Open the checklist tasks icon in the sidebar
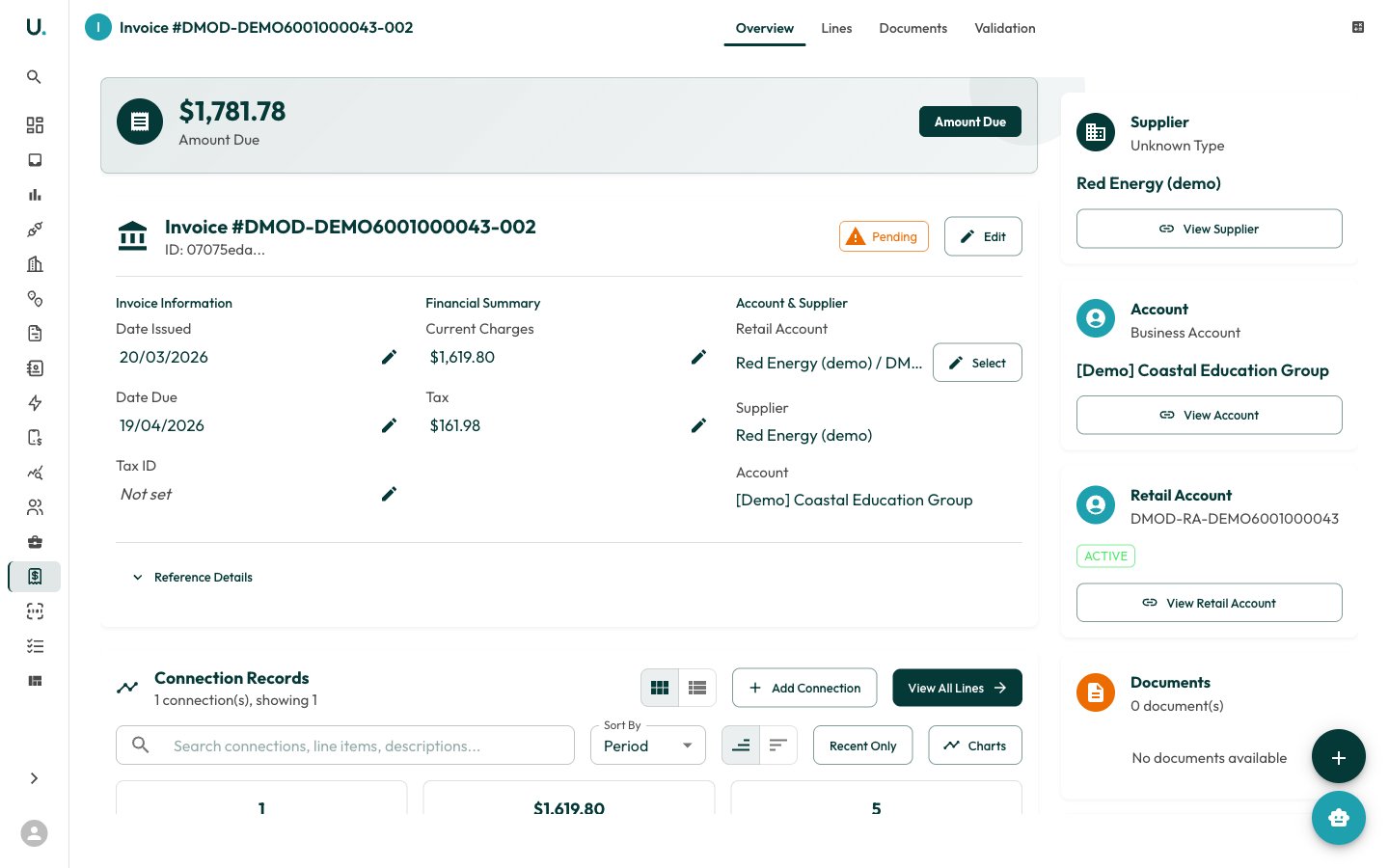This screenshot has width=1389, height=868. tap(35, 646)
